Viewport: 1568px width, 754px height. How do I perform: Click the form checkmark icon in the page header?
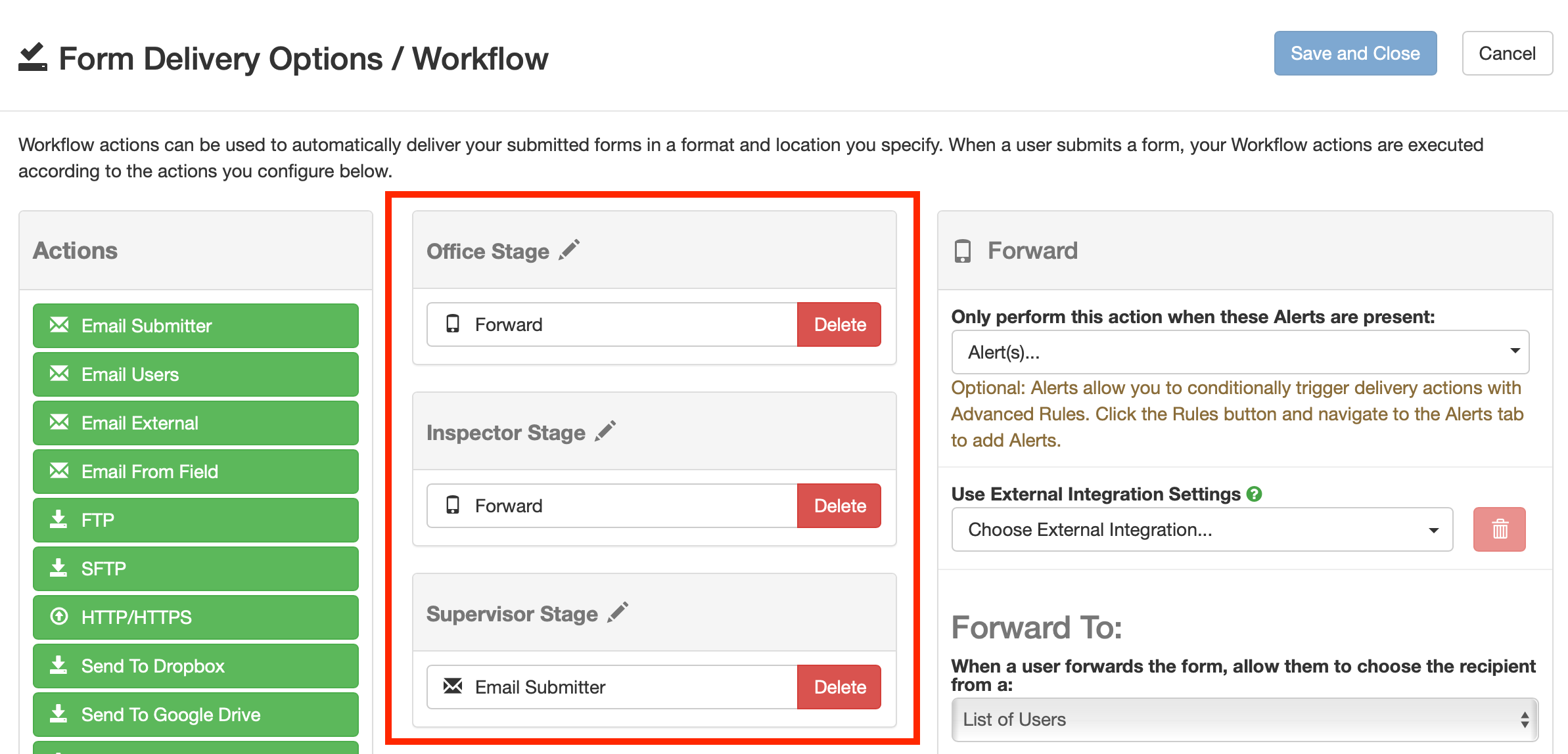[x=33, y=58]
